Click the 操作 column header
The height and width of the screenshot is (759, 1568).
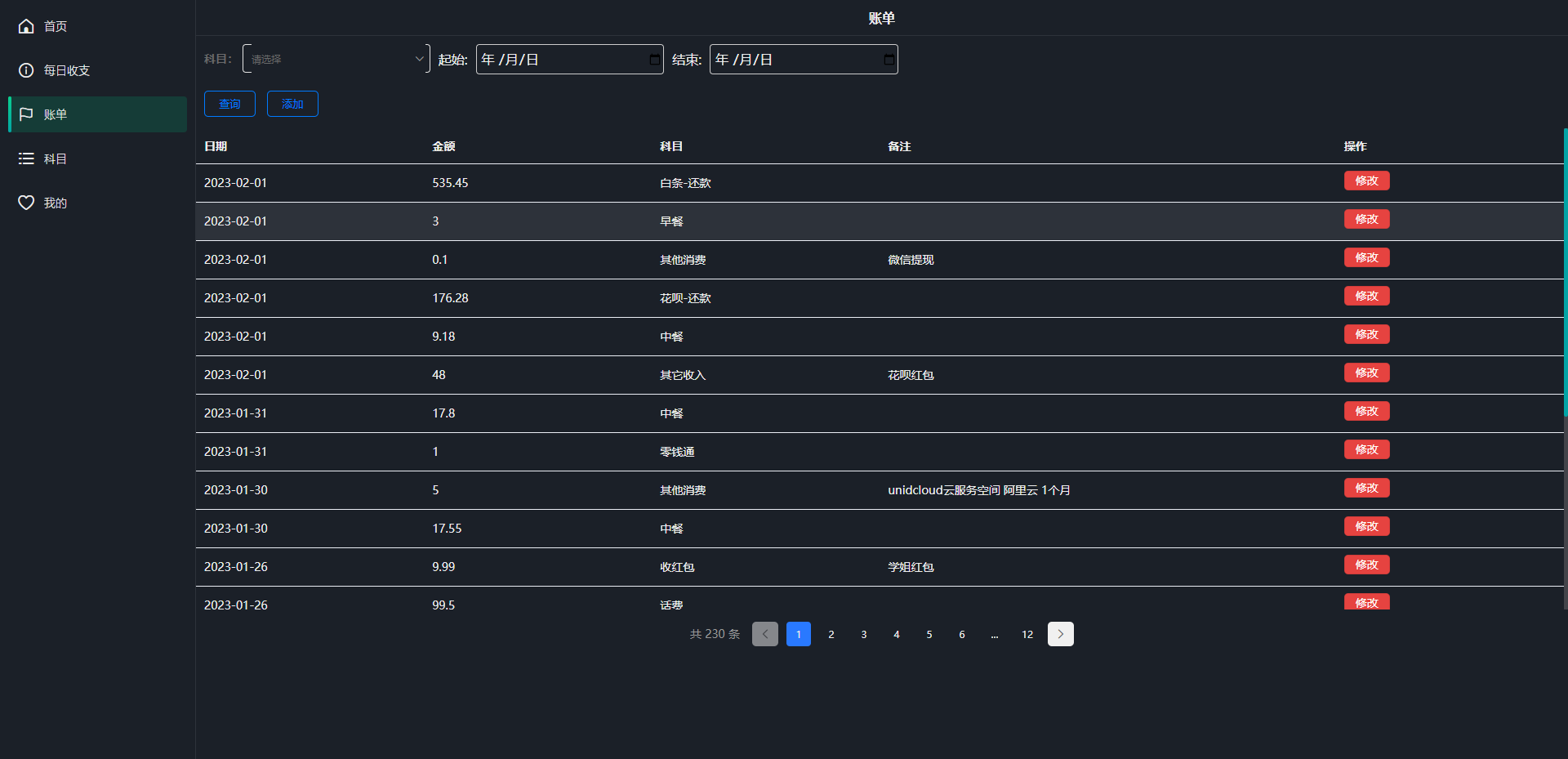1356,146
